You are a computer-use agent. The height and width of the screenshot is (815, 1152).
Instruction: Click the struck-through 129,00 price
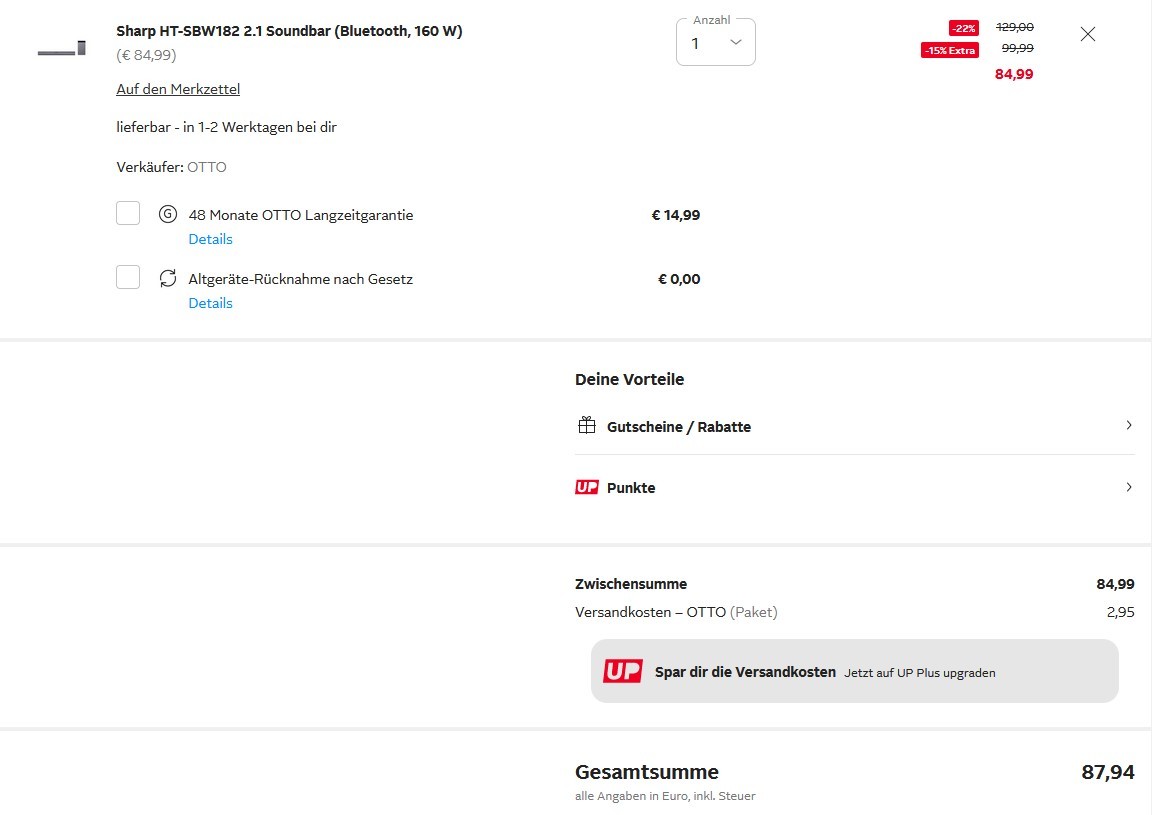click(x=1015, y=27)
